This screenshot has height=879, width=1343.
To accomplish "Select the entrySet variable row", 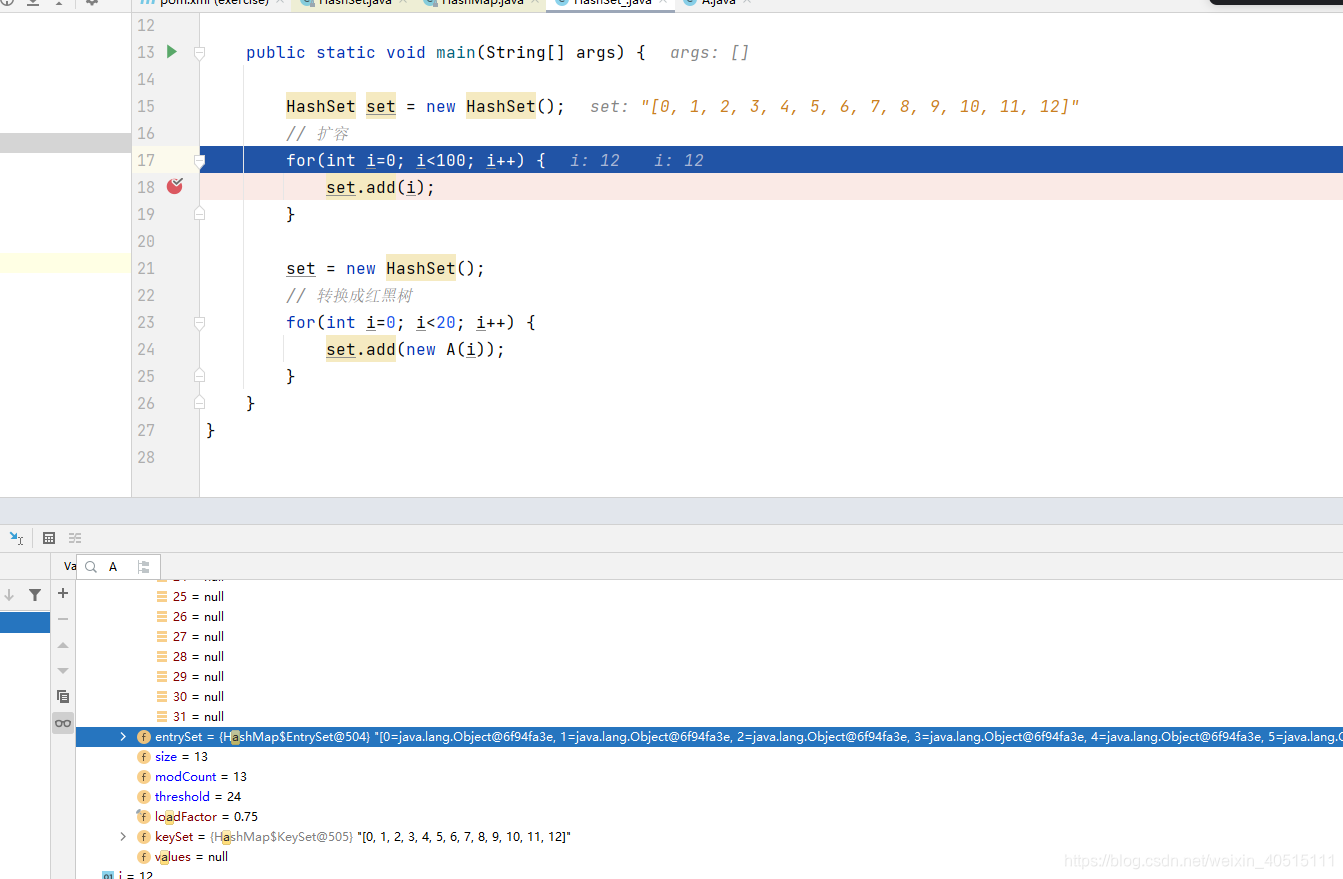I will click(x=709, y=737).
